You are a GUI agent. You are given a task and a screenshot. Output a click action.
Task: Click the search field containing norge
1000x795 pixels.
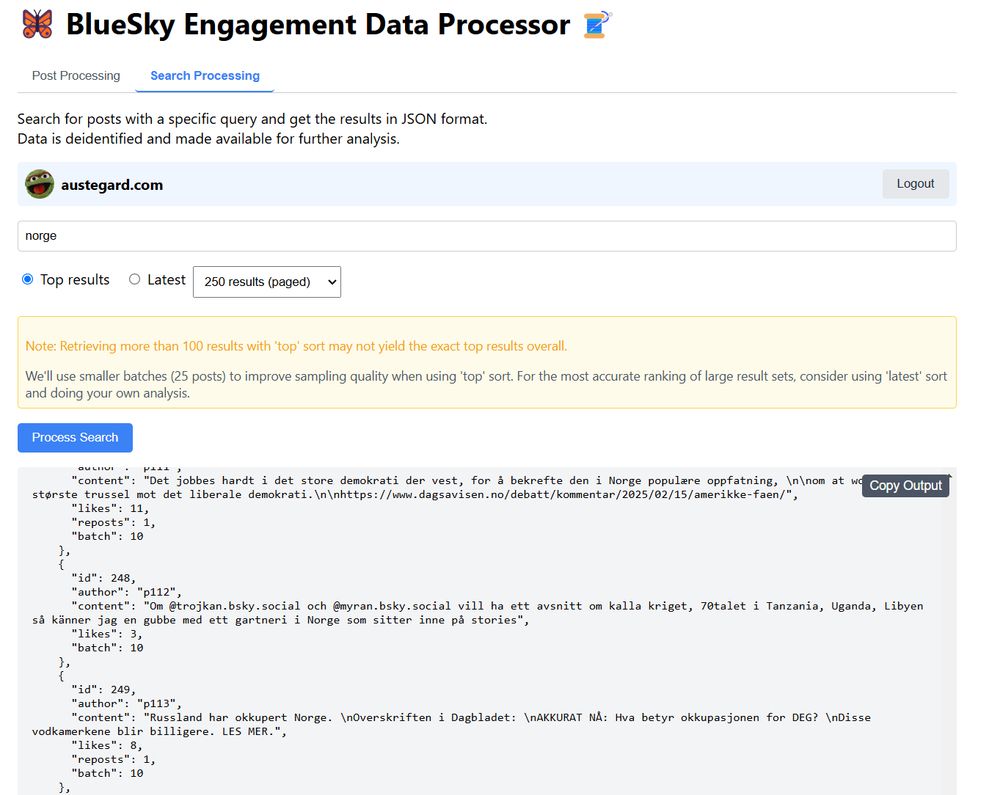coord(487,235)
